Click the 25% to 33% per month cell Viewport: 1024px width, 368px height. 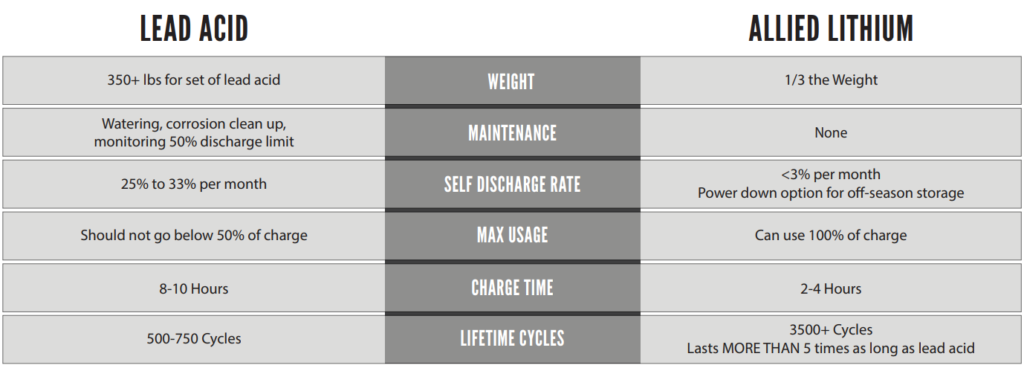(194, 184)
